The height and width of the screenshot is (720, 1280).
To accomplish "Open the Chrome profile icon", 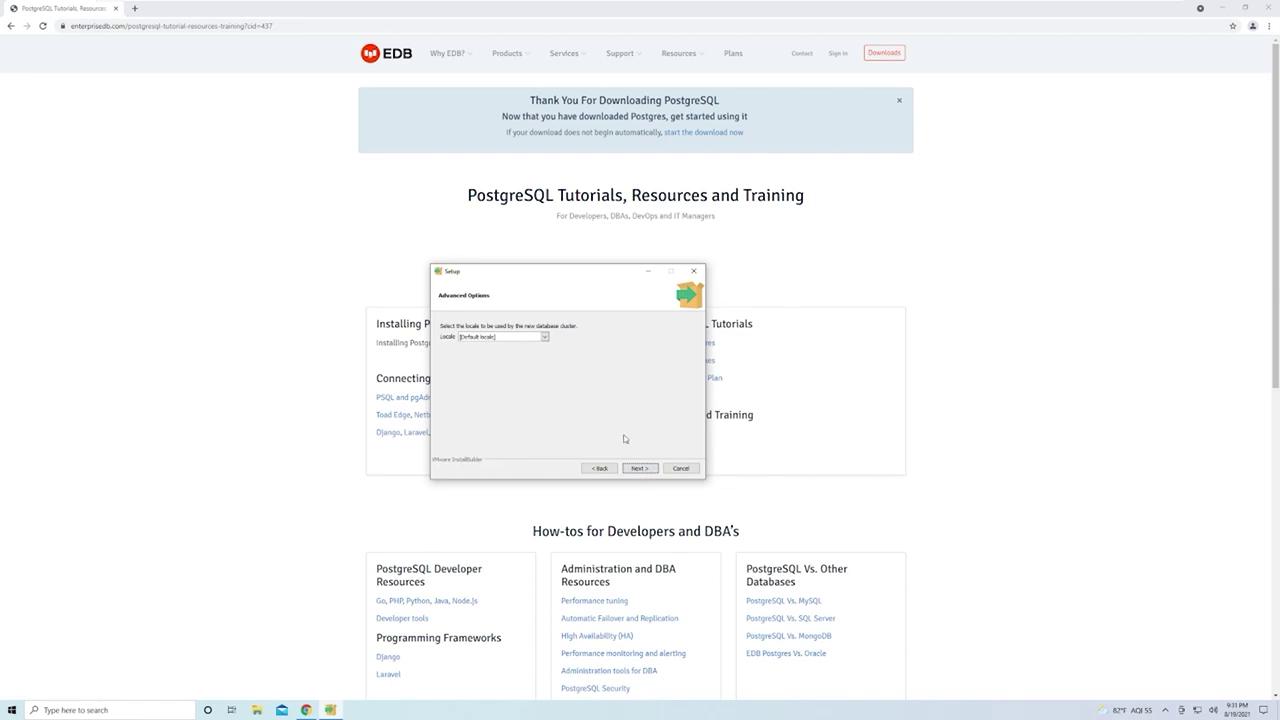I will click(x=1252, y=26).
